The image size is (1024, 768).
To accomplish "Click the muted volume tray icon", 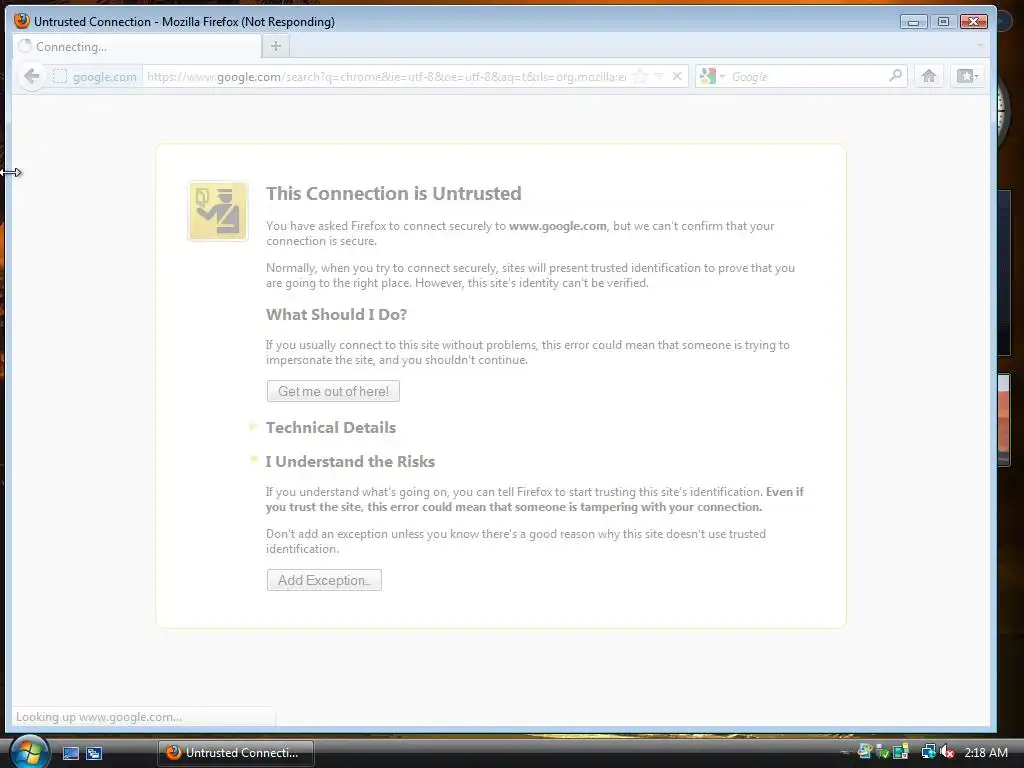I will coord(948,752).
